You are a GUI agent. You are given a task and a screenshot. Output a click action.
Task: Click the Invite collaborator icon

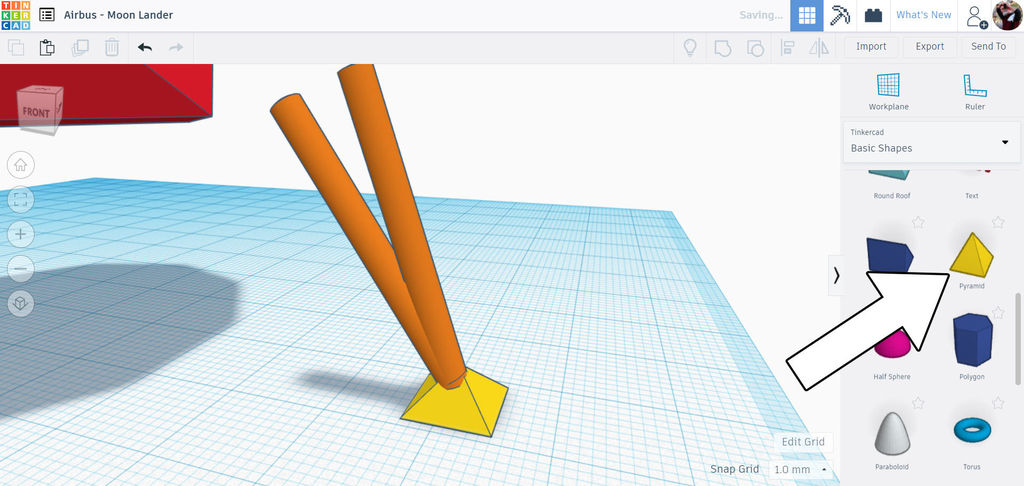click(977, 16)
